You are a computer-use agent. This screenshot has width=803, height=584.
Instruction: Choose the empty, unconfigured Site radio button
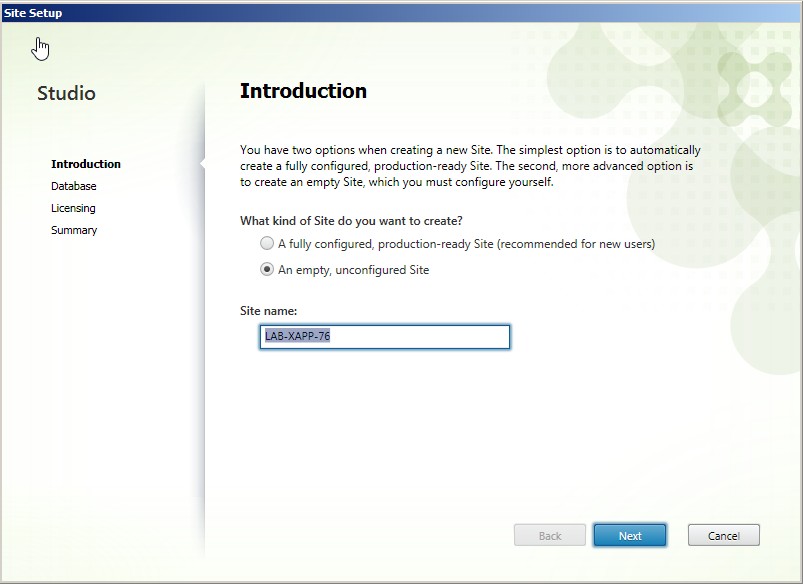[267, 269]
